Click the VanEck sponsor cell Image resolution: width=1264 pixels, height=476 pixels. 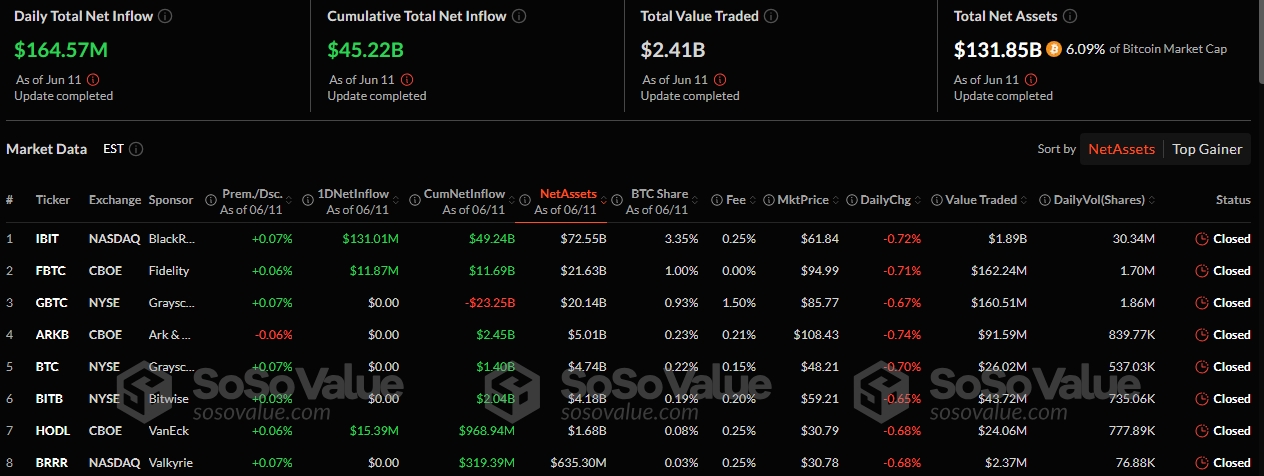(168, 431)
